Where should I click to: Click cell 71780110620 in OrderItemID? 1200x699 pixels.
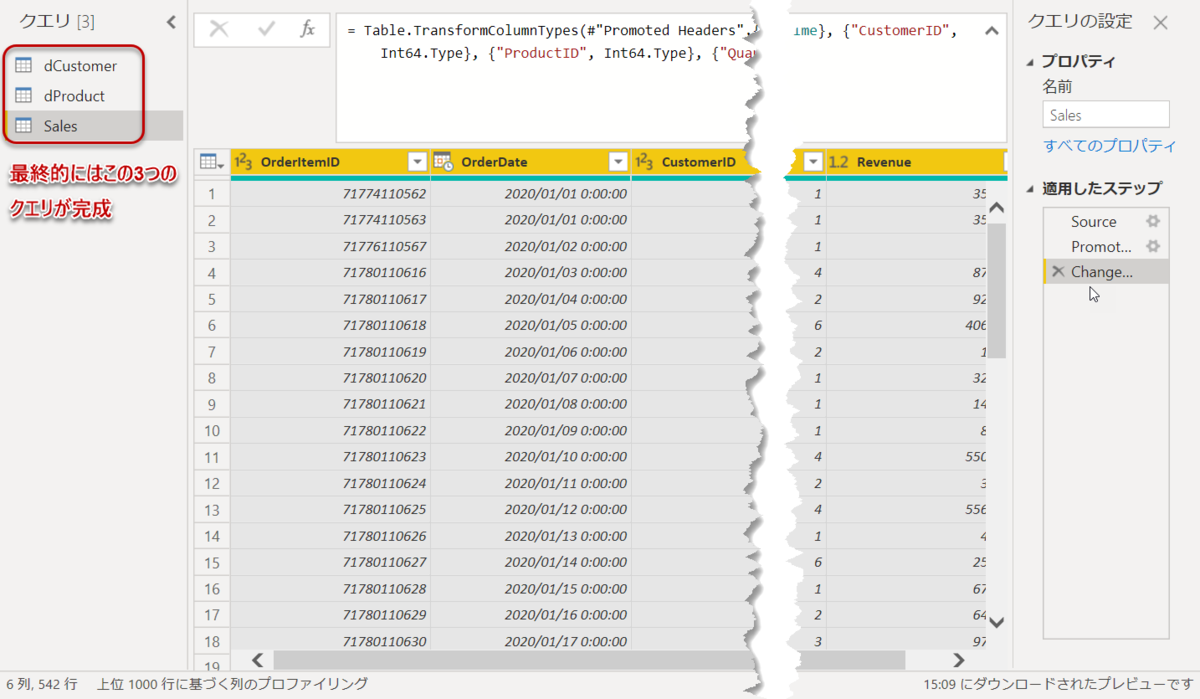tap(330, 378)
